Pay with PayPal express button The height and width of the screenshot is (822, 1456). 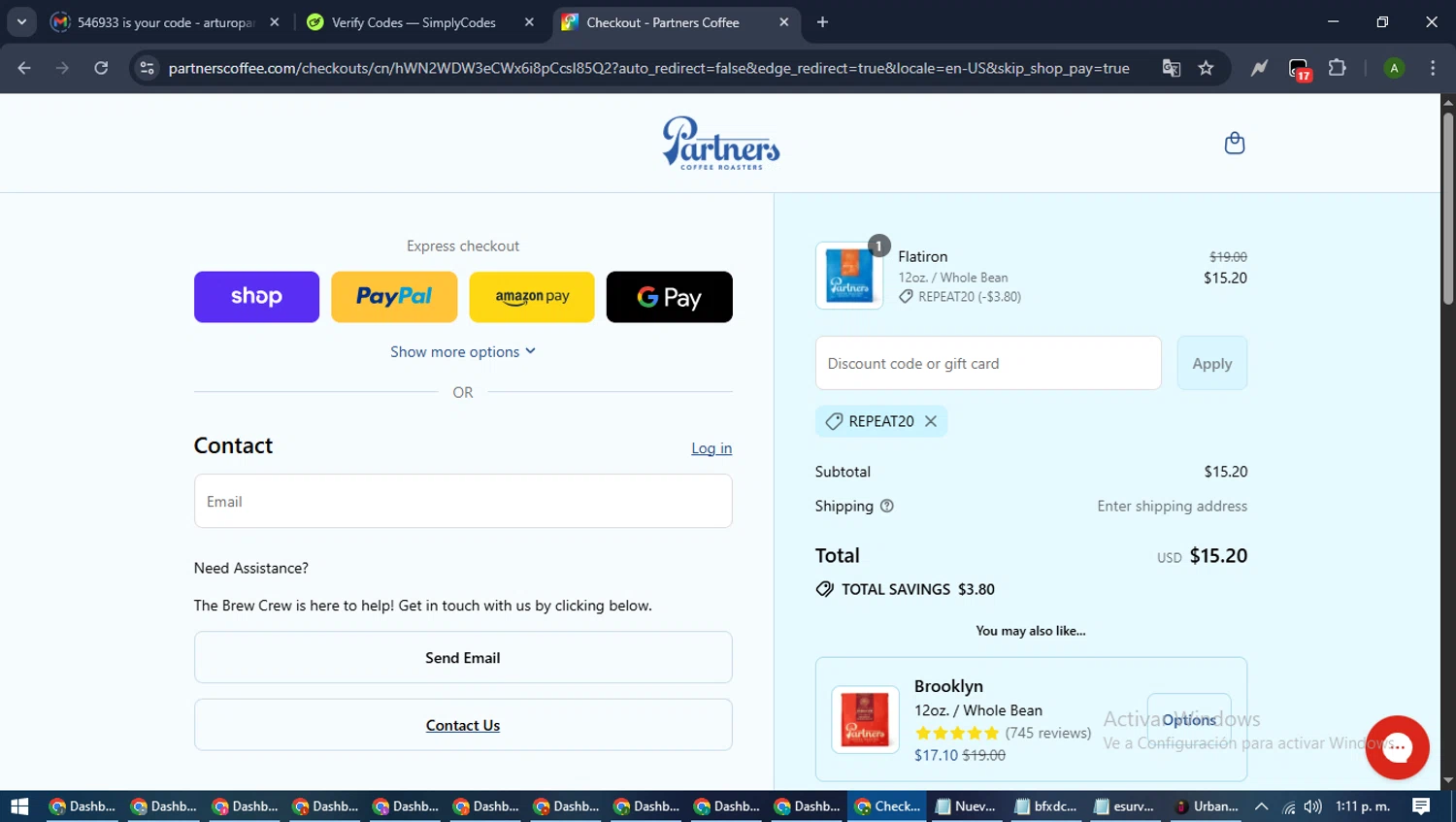coord(394,297)
